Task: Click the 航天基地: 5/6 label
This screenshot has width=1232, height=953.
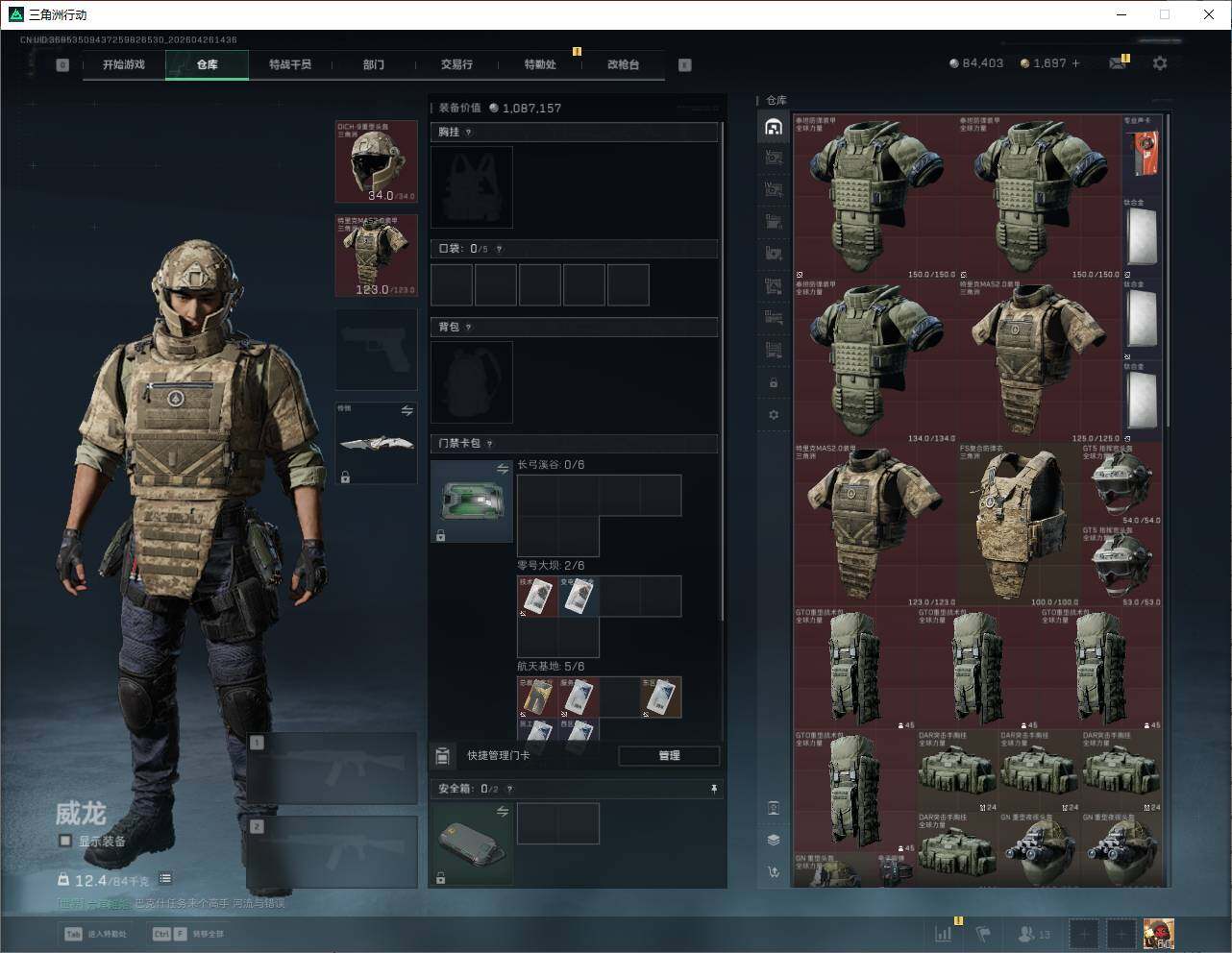Action: [551, 666]
